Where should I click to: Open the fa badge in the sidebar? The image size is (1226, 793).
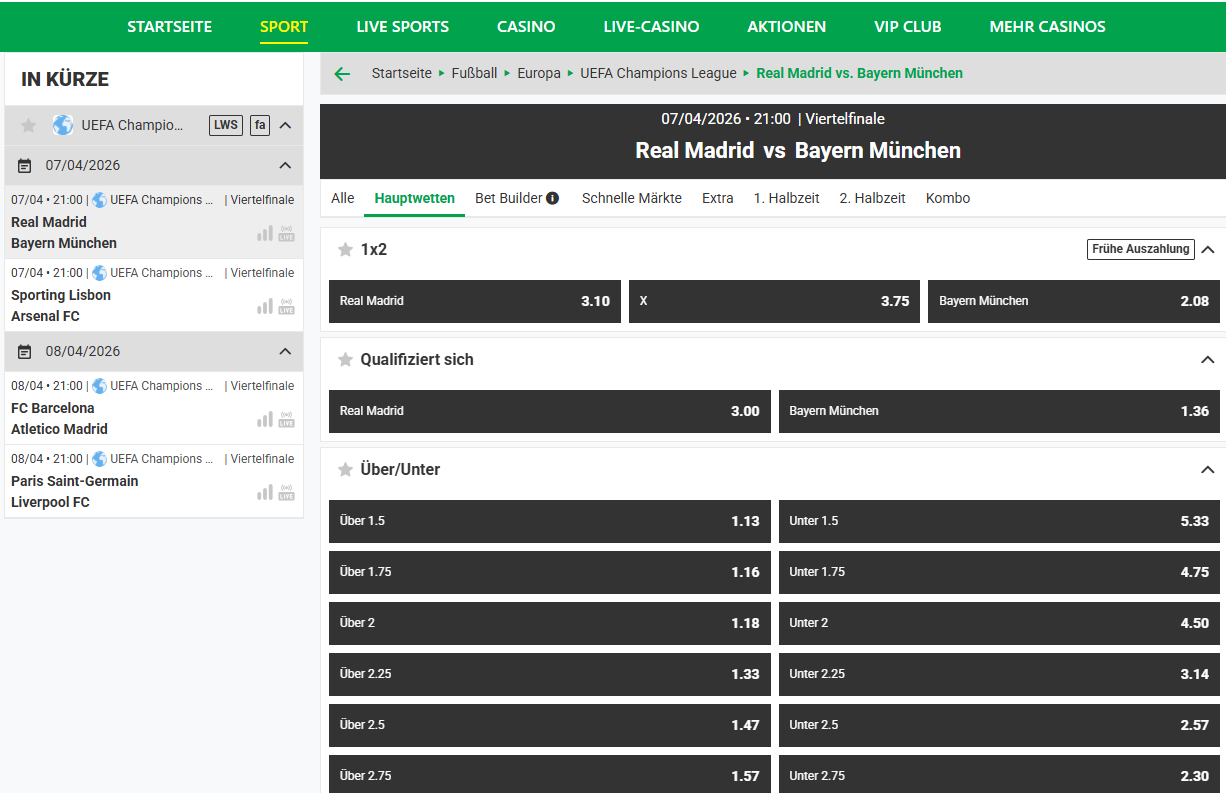pyautogui.click(x=260, y=125)
